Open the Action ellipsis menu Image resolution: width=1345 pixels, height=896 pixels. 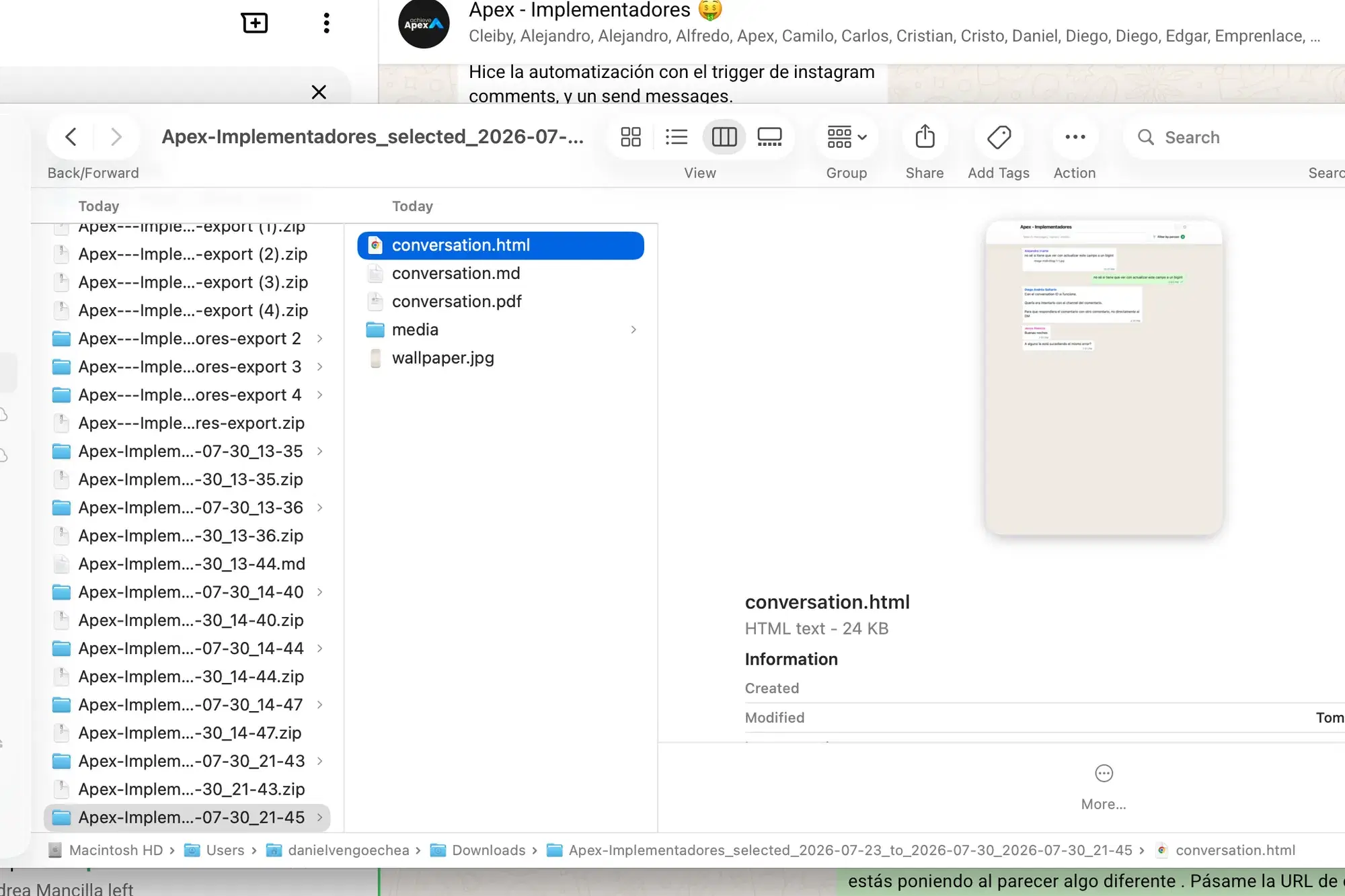(1075, 137)
